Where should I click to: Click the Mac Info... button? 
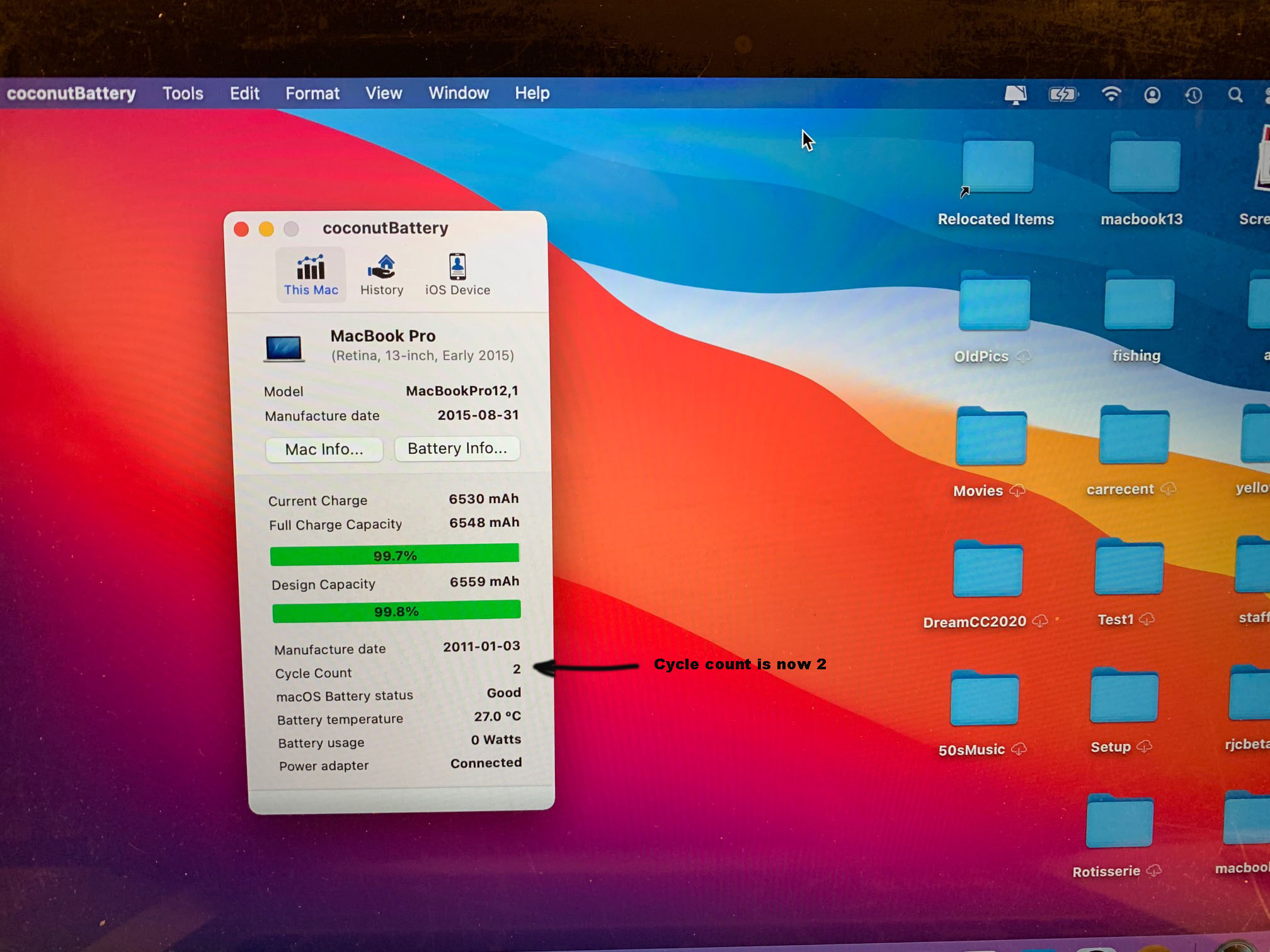click(x=324, y=450)
